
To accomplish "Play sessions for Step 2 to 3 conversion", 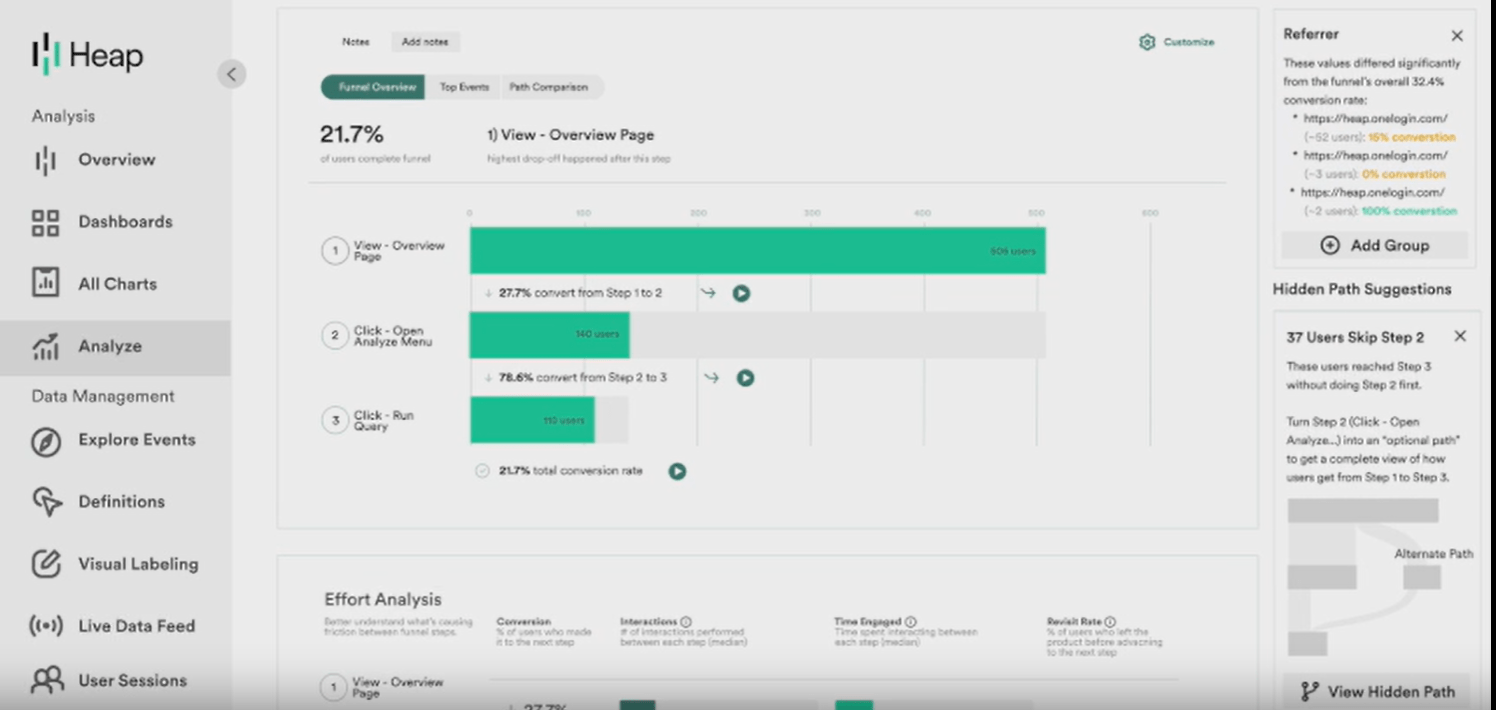I will (x=745, y=378).
